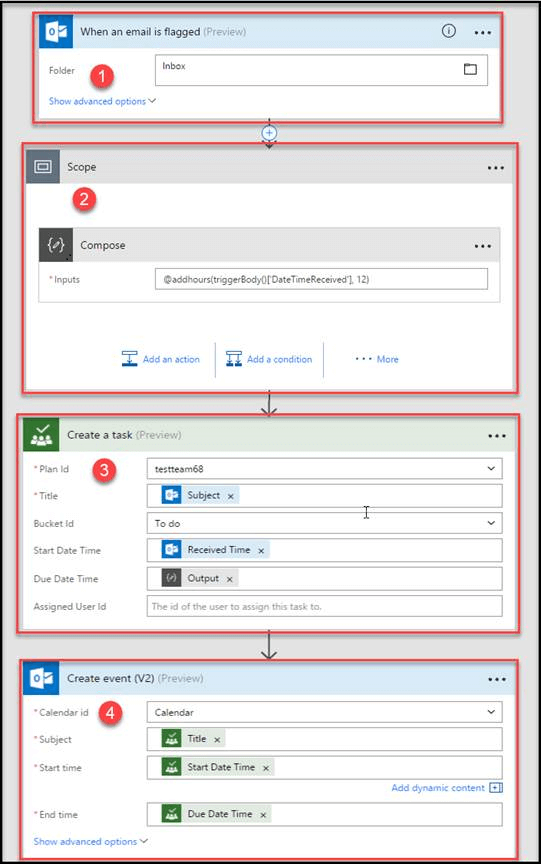This screenshot has height=864, width=541.
Task: Expand Calendar id dropdown
Action: [x=491, y=712]
